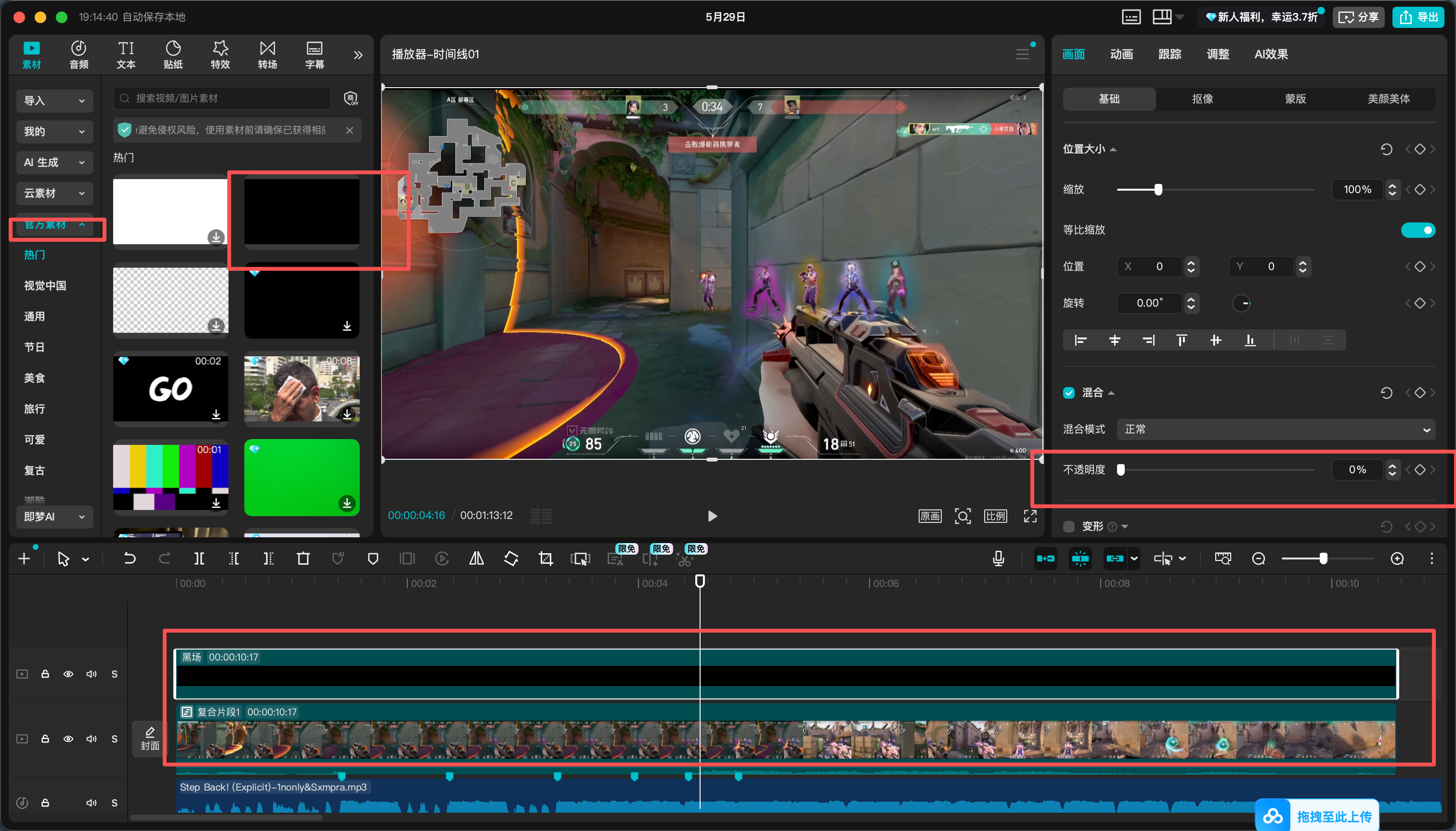1456x831 pixels.
Task: Enable the 变形 transform checkbox
Action: [1069, 526]
